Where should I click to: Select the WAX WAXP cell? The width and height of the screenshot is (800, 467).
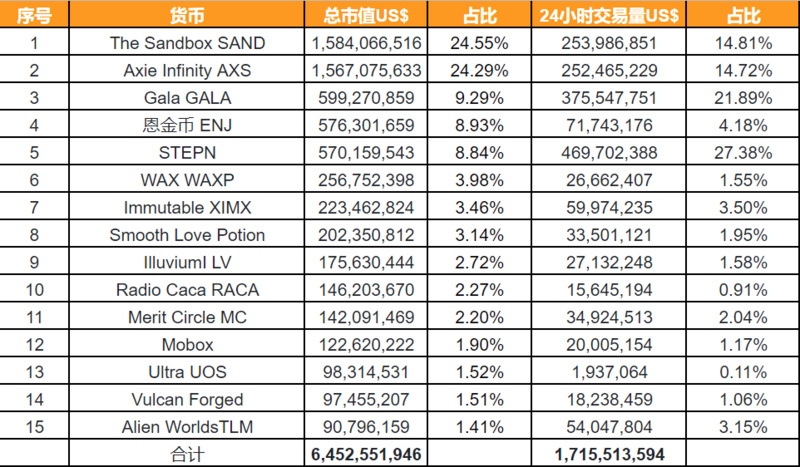click(x=187, y=180)
